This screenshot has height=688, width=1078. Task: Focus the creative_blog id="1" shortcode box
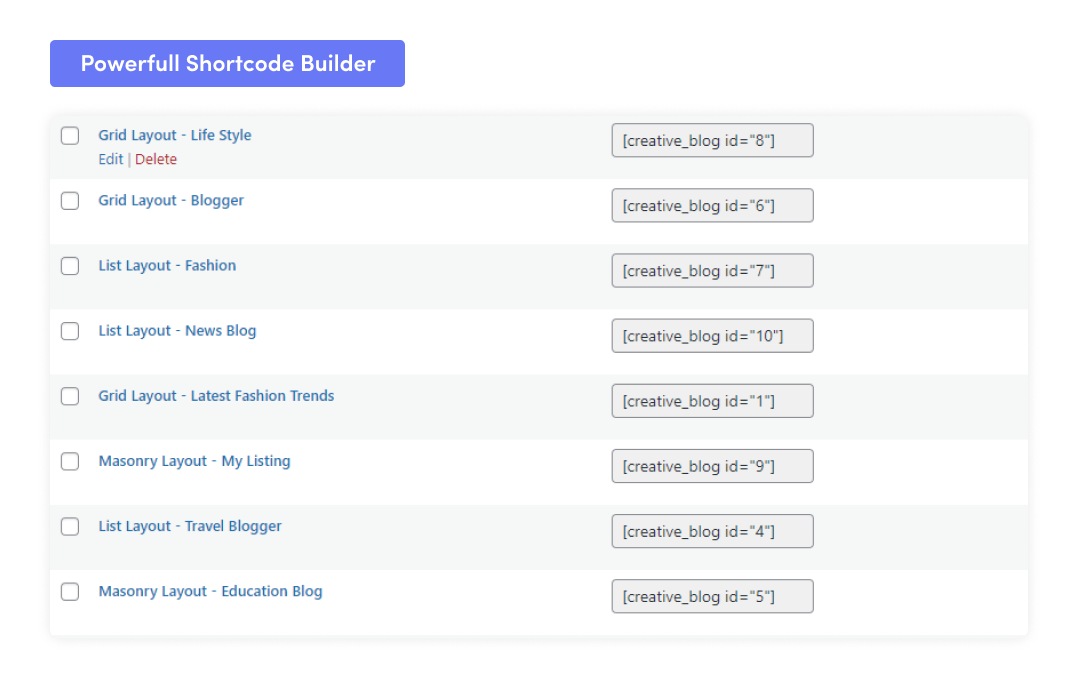pyautogui.click(x=712, y=401)
